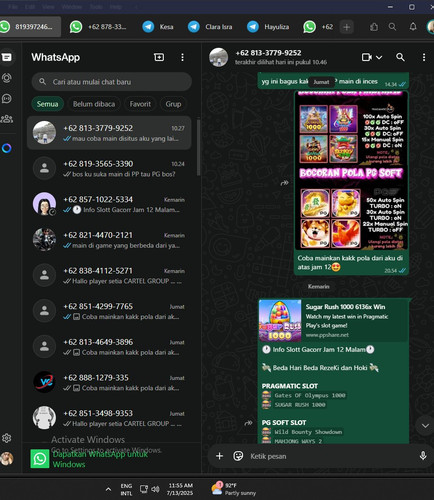Viewport: 434px width, 500px height.
Task: Click the top bar search icon
Action: (392, 27)
